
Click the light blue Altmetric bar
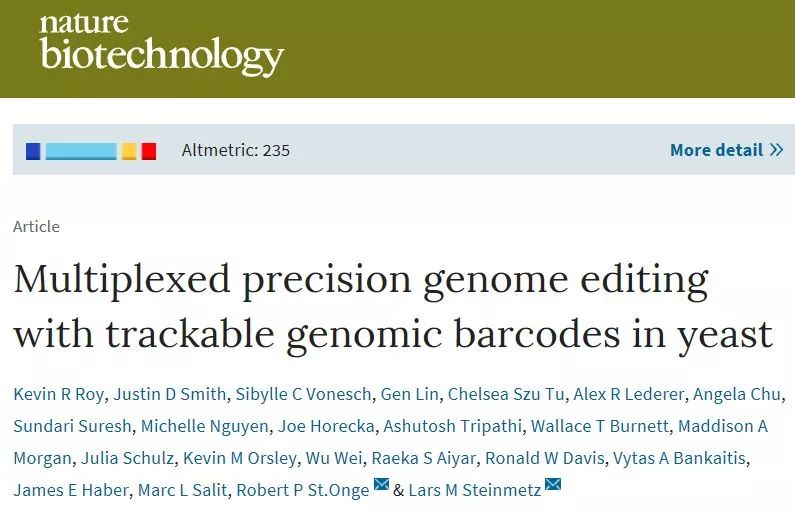[x=81, y=151]
